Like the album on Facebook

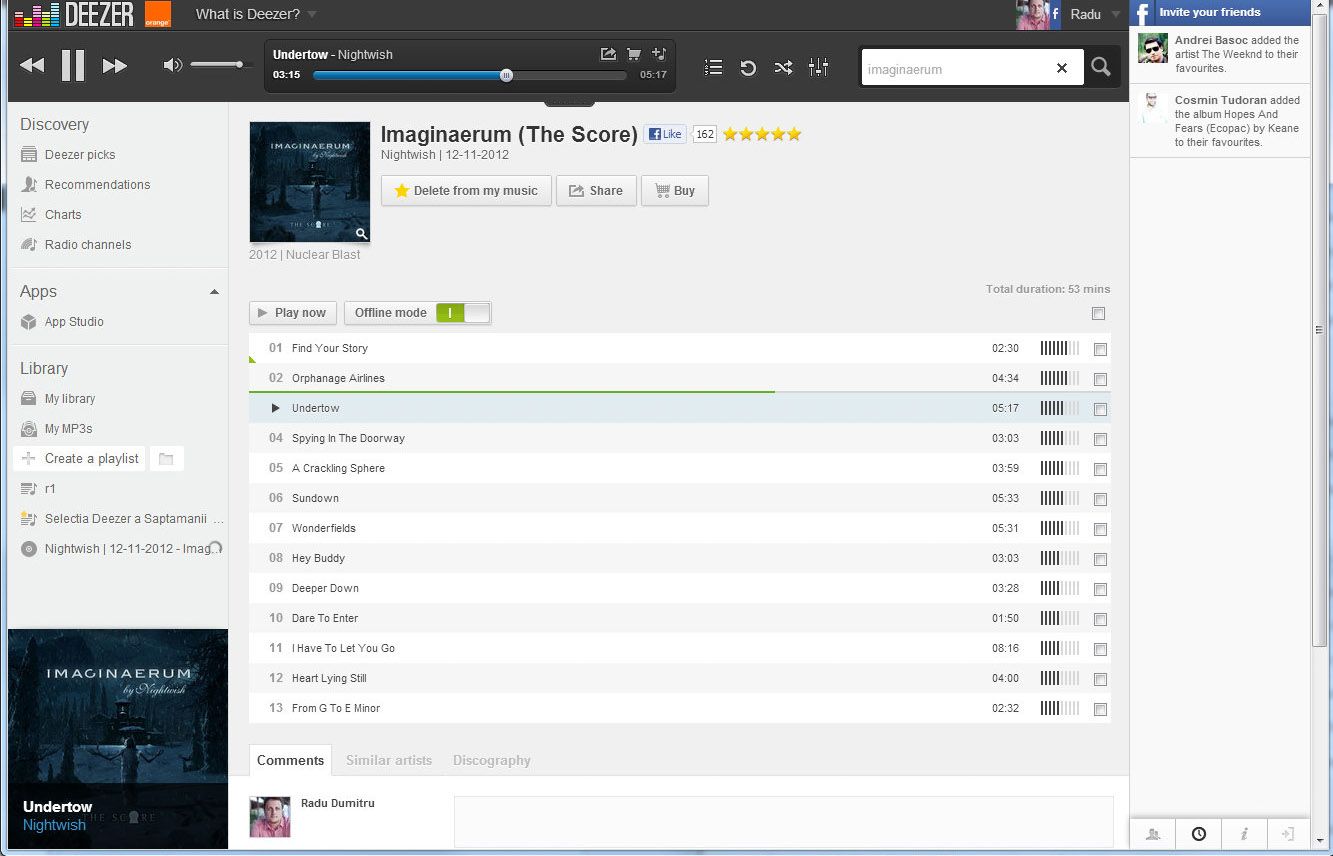click(664, 134)
